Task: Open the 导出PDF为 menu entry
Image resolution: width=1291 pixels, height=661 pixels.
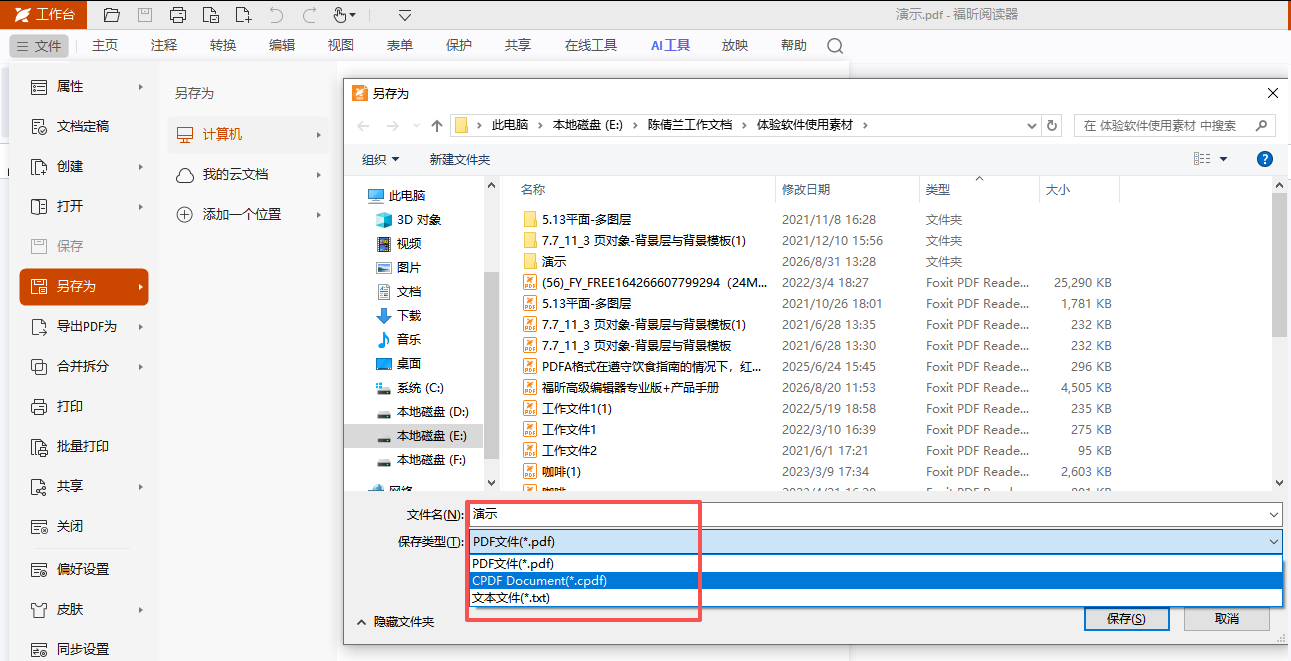Action: 86,326
